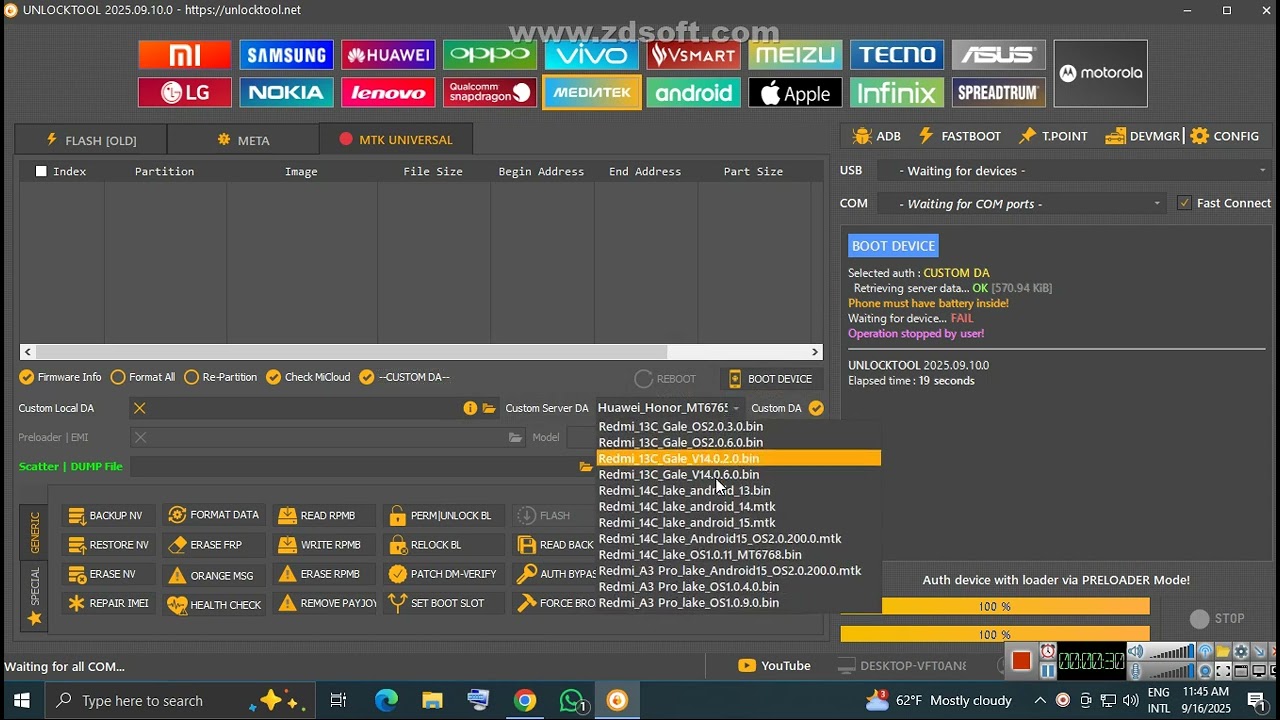This screenshot has width=1280, height=720.
Task: Select the LG brand icon
Action: [185, 93]
